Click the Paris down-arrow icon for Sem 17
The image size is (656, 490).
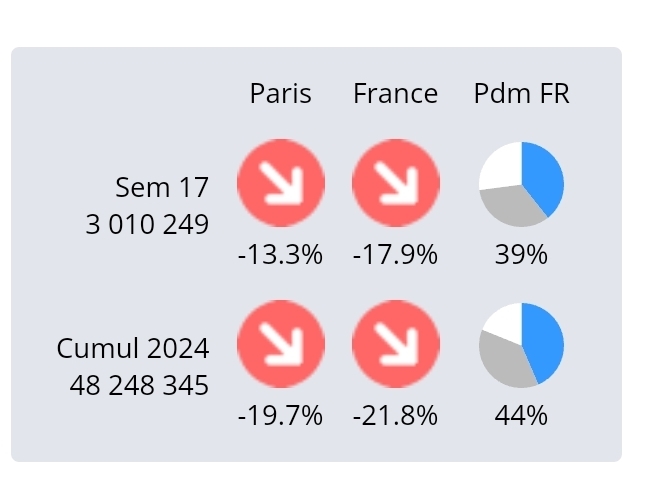point(280,184)
